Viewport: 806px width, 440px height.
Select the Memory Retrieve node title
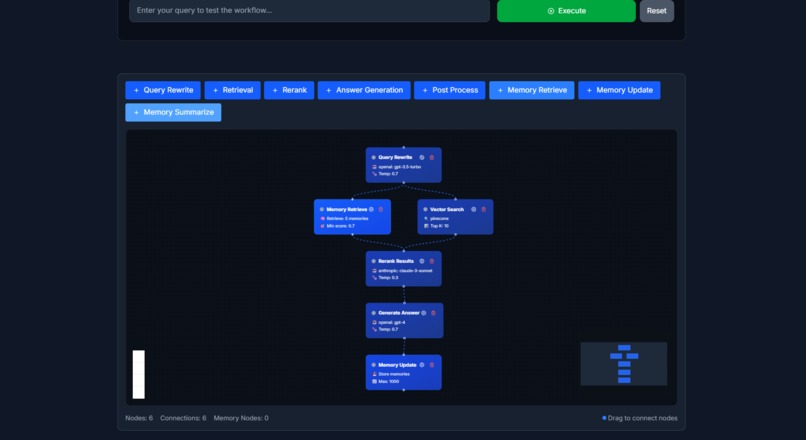[x=346, y=209]
